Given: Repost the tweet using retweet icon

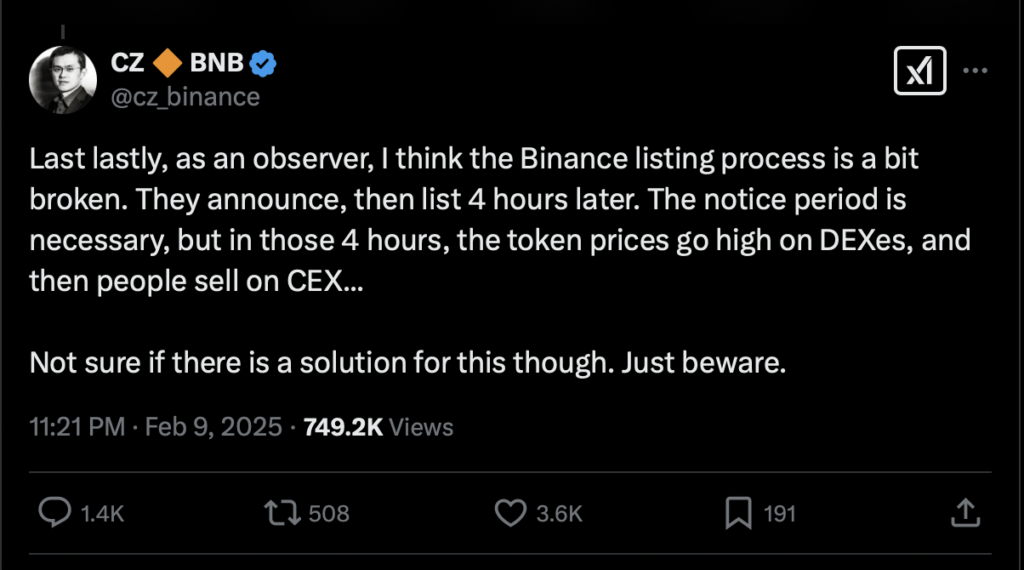Looking at the screenshot, I should point(282,513).
